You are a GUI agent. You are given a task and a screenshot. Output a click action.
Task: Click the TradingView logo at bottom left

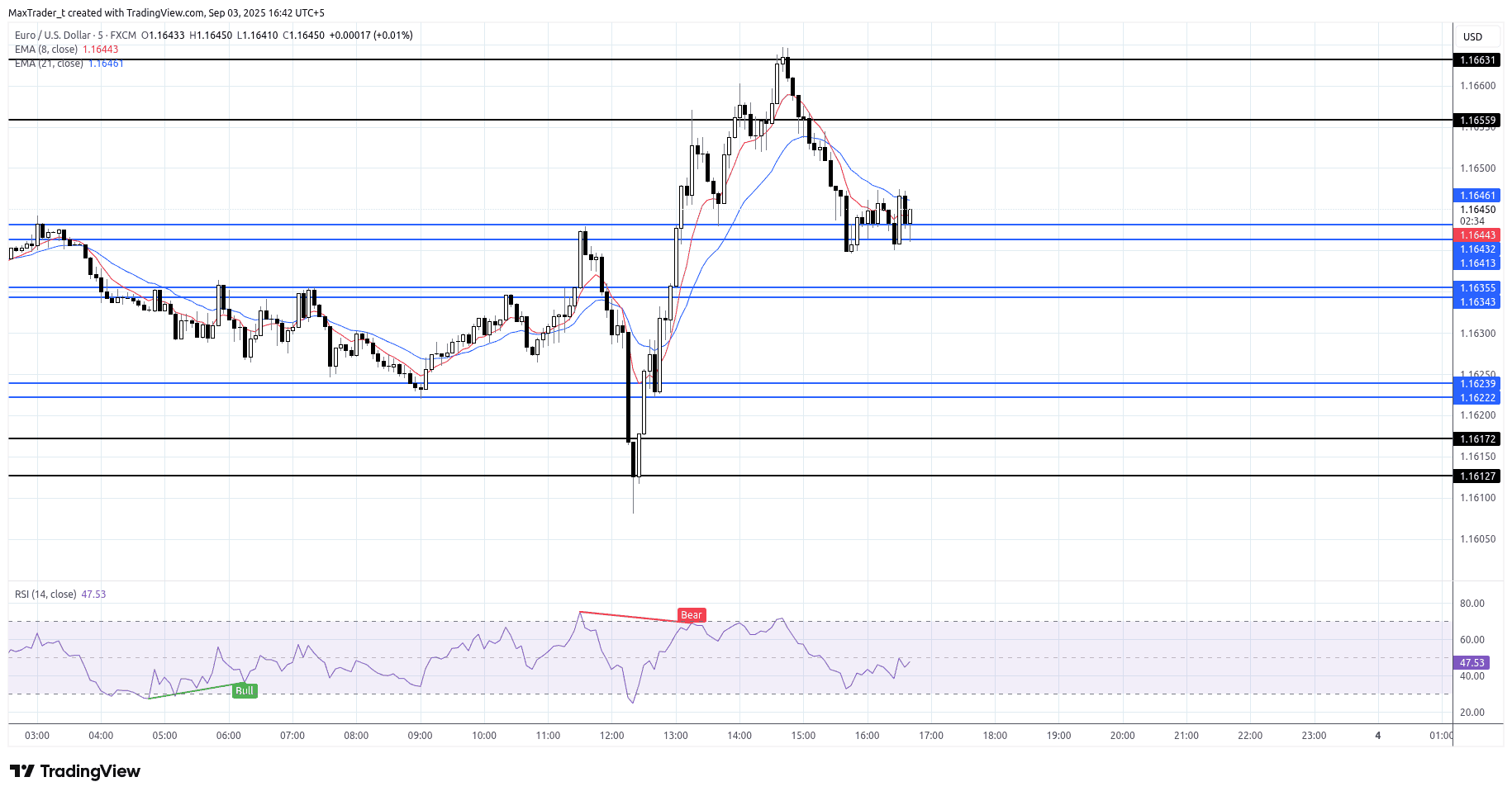point(75,771)
